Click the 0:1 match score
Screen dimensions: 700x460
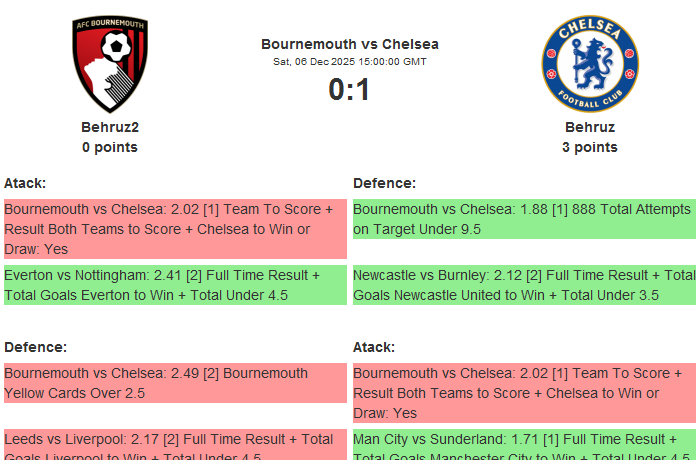tap(350, 90)
